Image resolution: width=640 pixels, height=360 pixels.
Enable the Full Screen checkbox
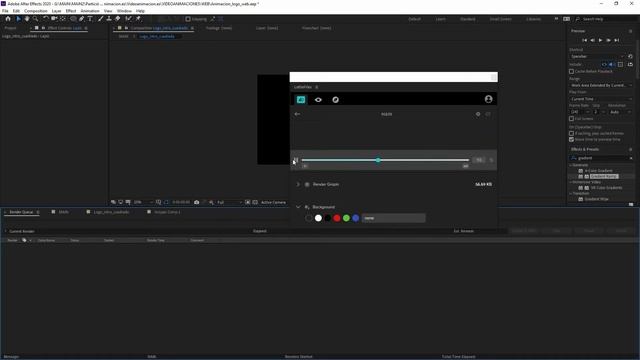[x=571, y=119]
